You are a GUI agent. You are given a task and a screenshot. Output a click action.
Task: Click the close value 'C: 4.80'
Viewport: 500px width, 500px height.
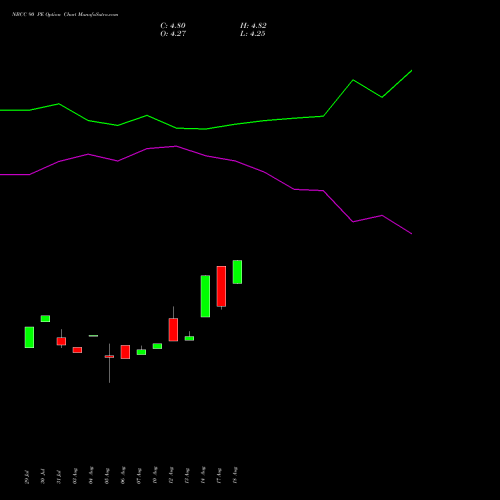173,26
